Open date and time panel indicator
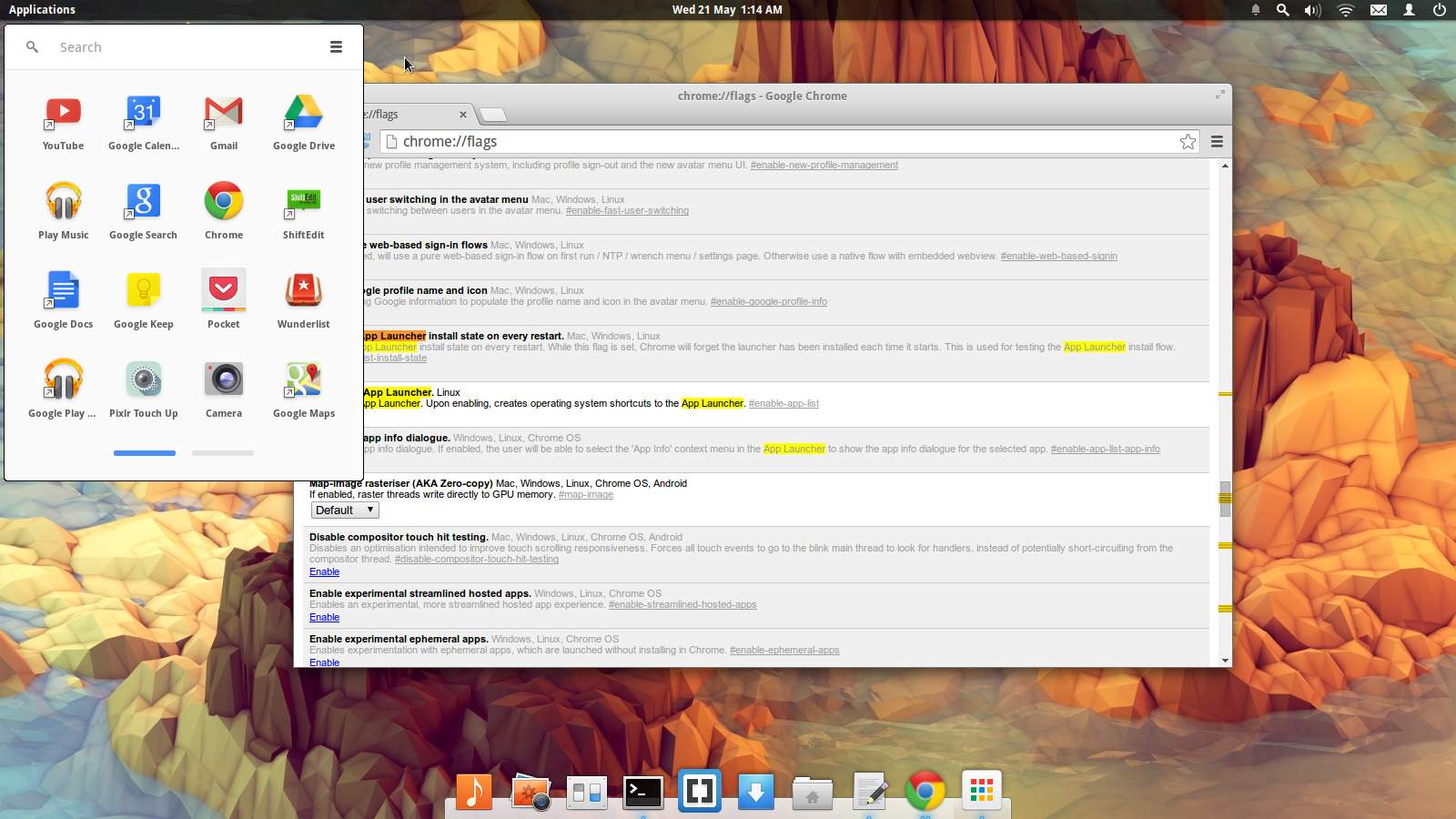This screenshot has width=1456, height=819. (x=727, y=9)
